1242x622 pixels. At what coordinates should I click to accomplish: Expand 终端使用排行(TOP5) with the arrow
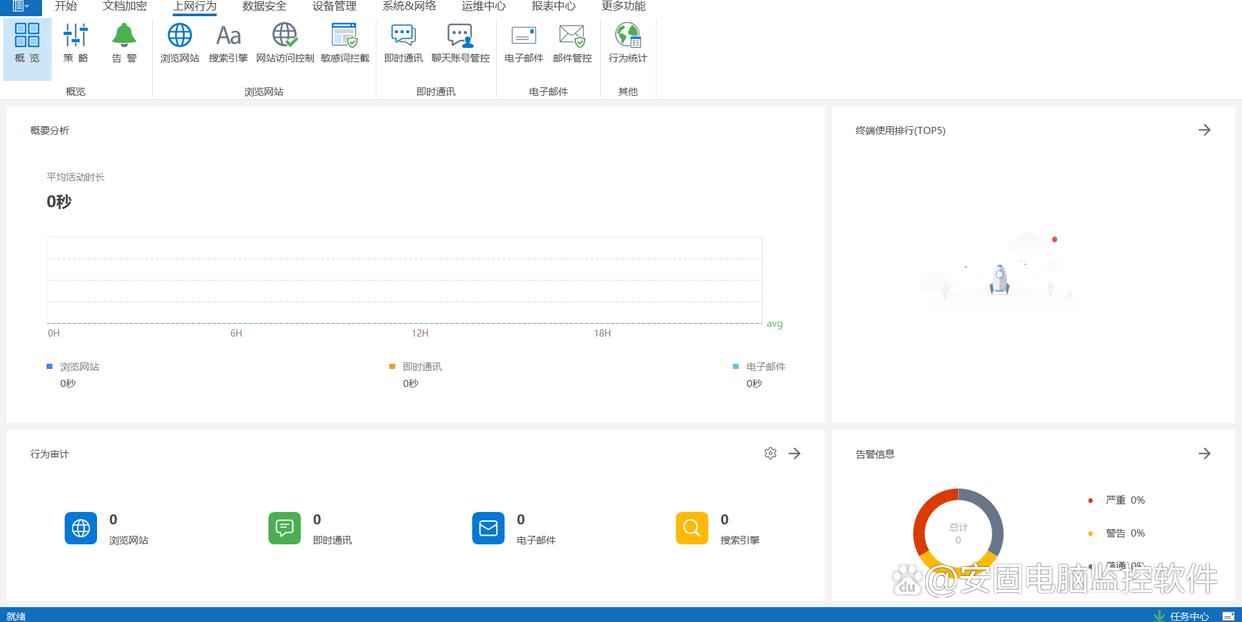(x=1205, y=130)
